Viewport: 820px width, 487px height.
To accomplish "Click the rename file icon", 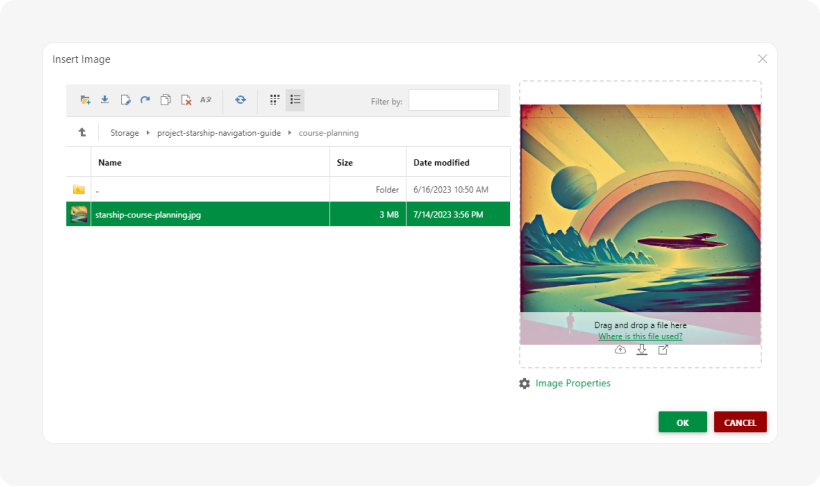I will (x=125, y=100).
